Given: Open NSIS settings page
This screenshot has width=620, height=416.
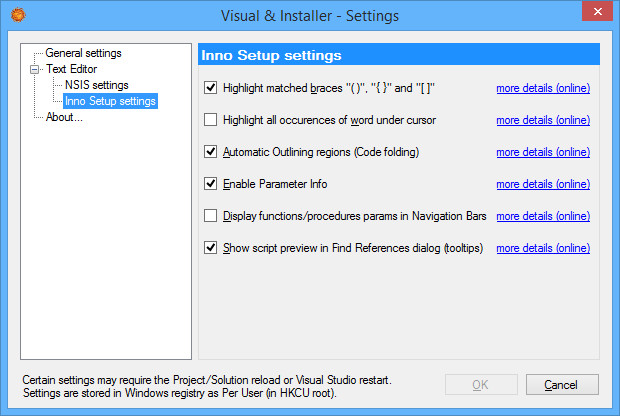Looking at the screenshot, I should point(96,85).
